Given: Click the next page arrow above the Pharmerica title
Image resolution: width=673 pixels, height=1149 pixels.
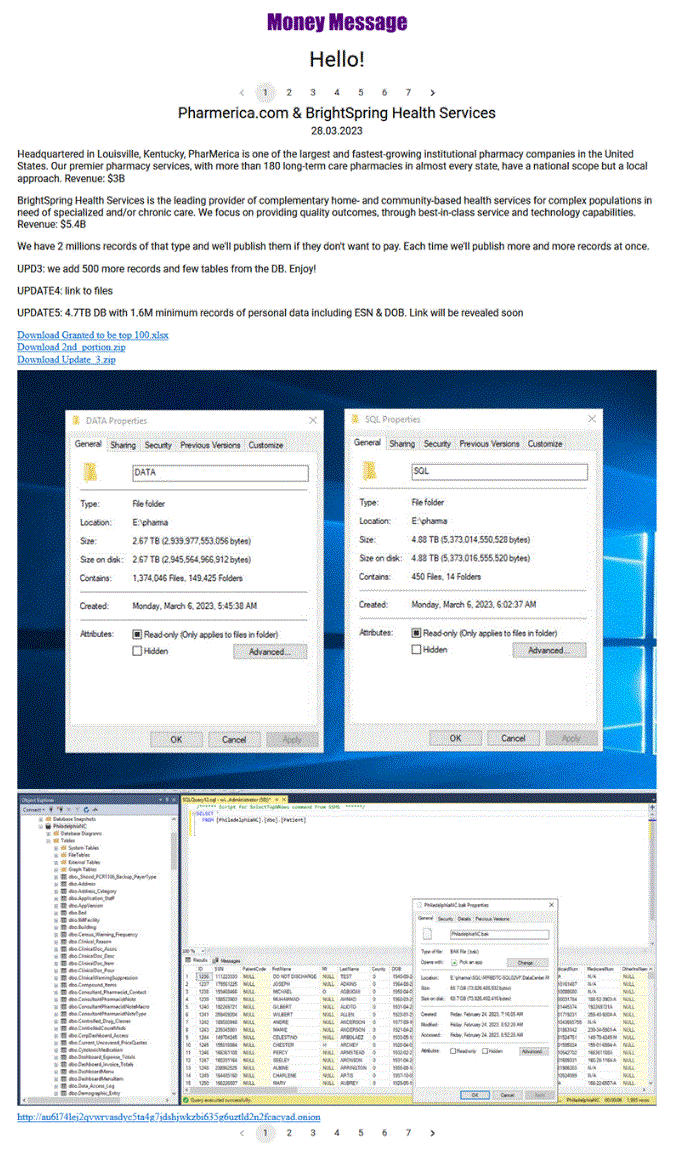Looking at the screenshot, I should 433,92.
